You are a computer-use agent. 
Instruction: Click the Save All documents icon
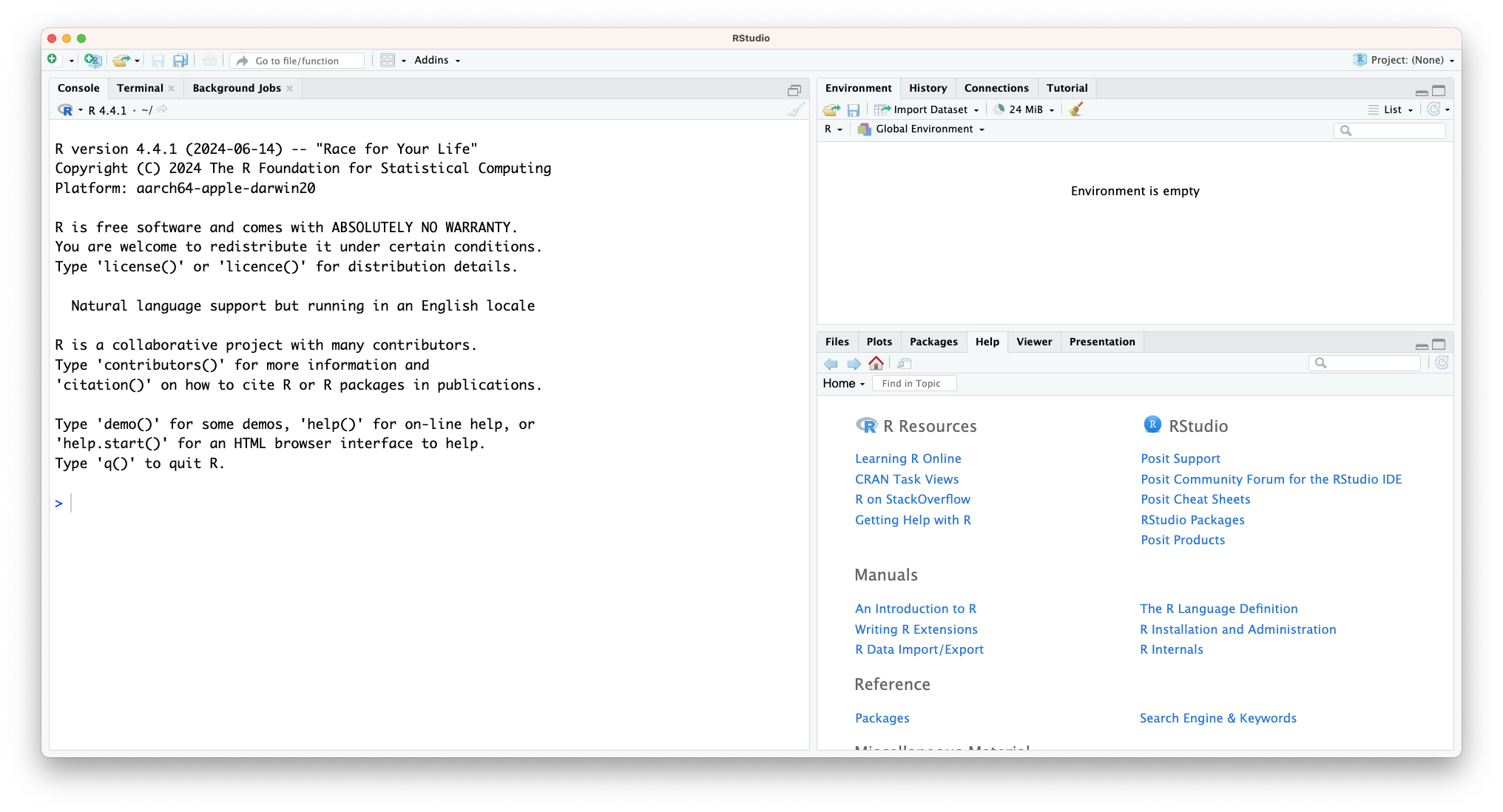(180, 61)
